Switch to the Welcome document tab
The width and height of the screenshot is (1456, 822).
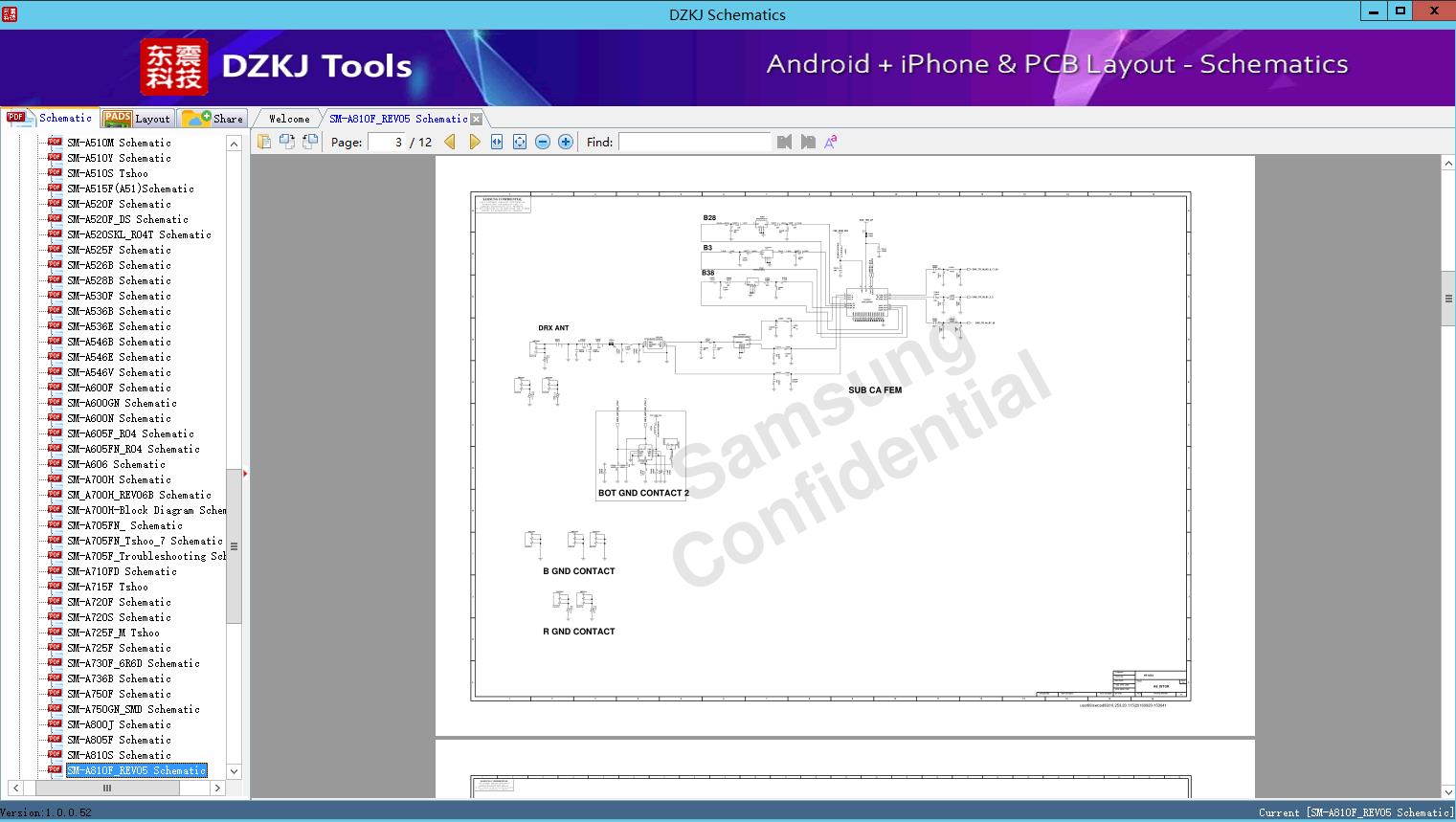pyautogui.click(x=289, y=119)
